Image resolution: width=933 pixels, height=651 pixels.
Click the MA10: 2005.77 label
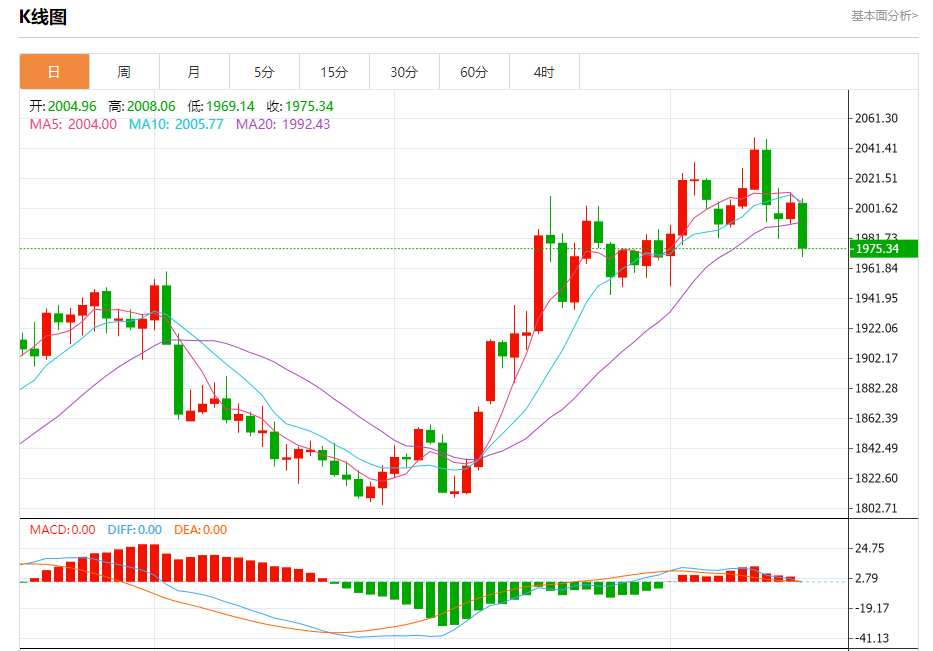(x=176, y=124)
